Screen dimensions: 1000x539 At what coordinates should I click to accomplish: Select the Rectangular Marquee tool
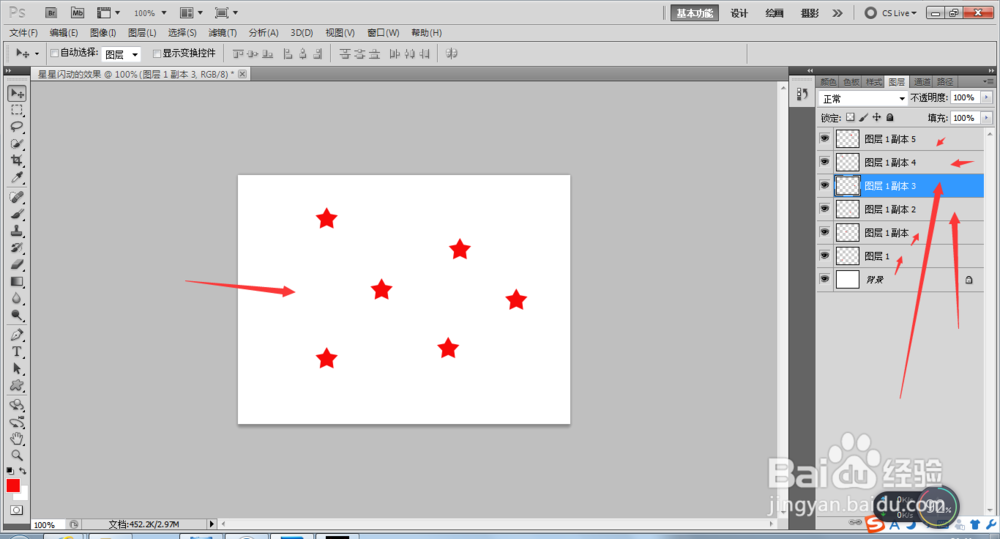[17, 110]
